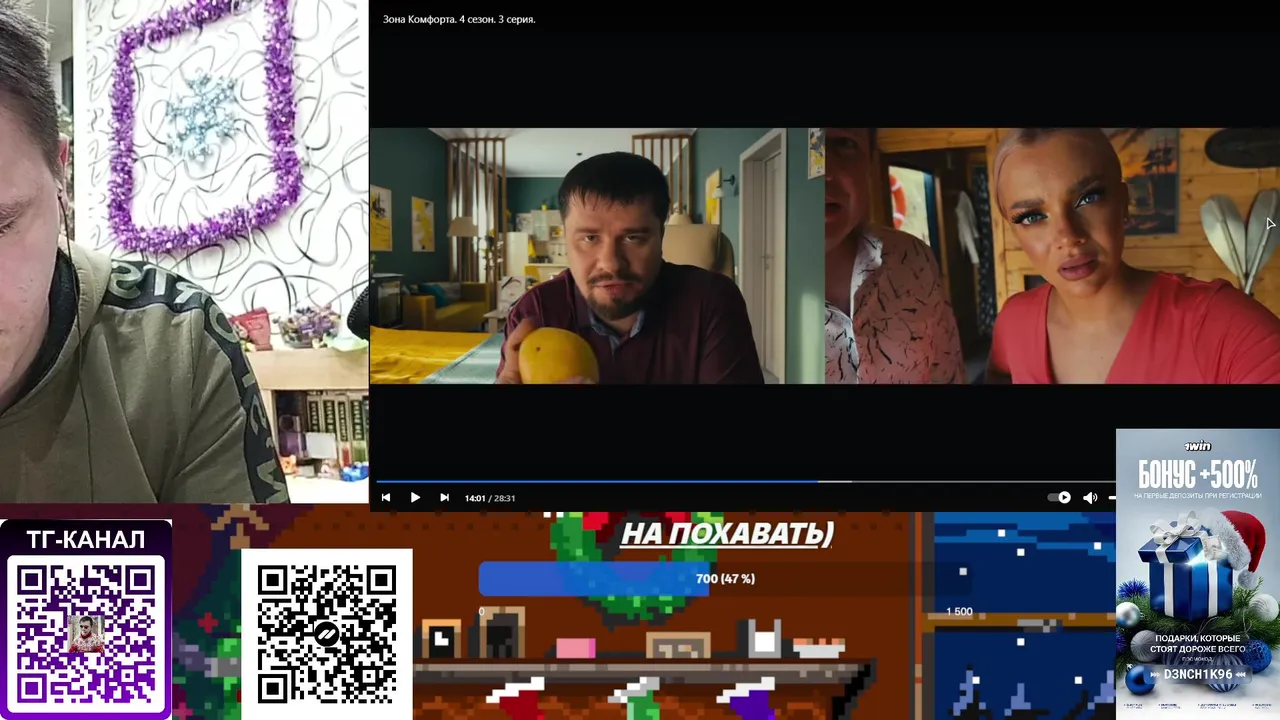Toggle the autoplay switch in player
The image size is (1280, 720).
click(x=1059, y=497)
